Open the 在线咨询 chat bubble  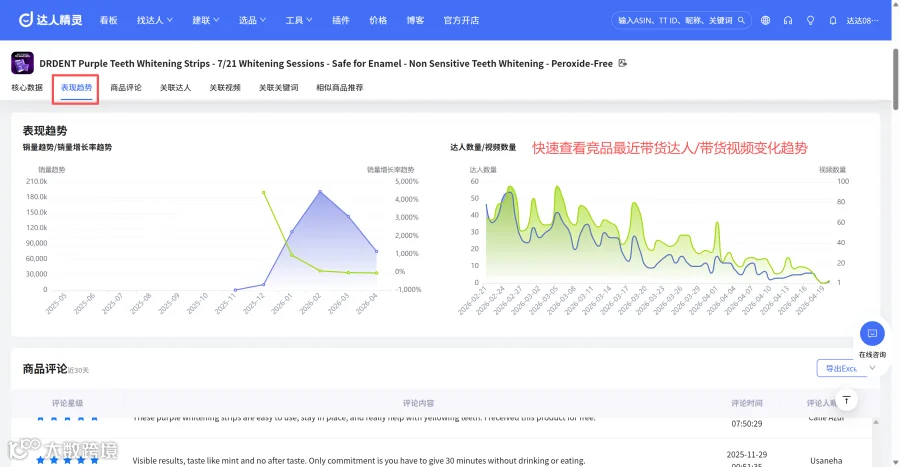coord(872,333)
